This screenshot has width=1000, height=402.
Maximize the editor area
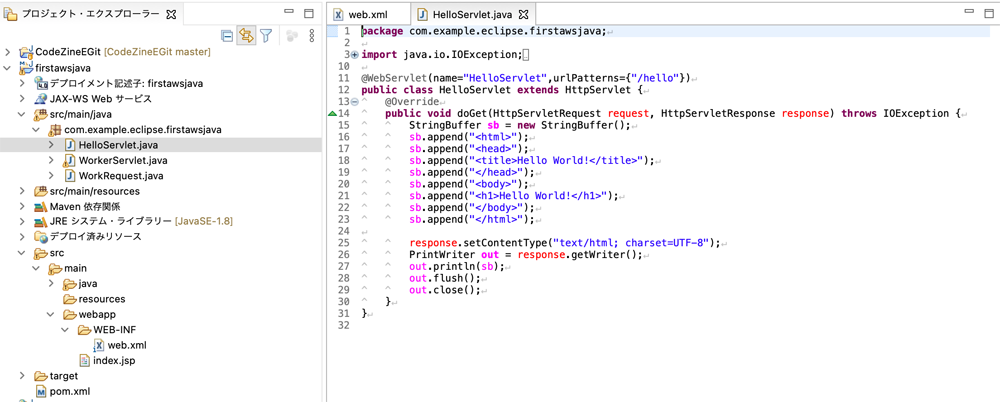click(988, 13)
